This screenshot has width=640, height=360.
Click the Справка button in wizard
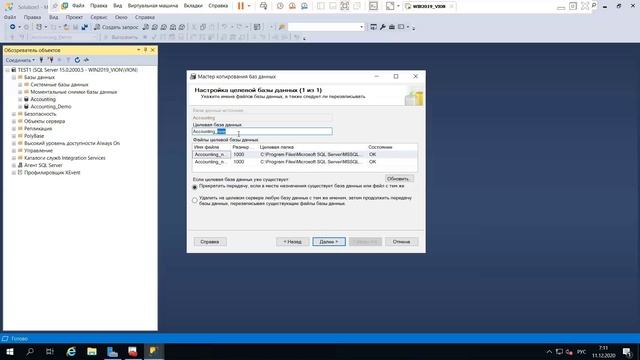click(210, 242)
